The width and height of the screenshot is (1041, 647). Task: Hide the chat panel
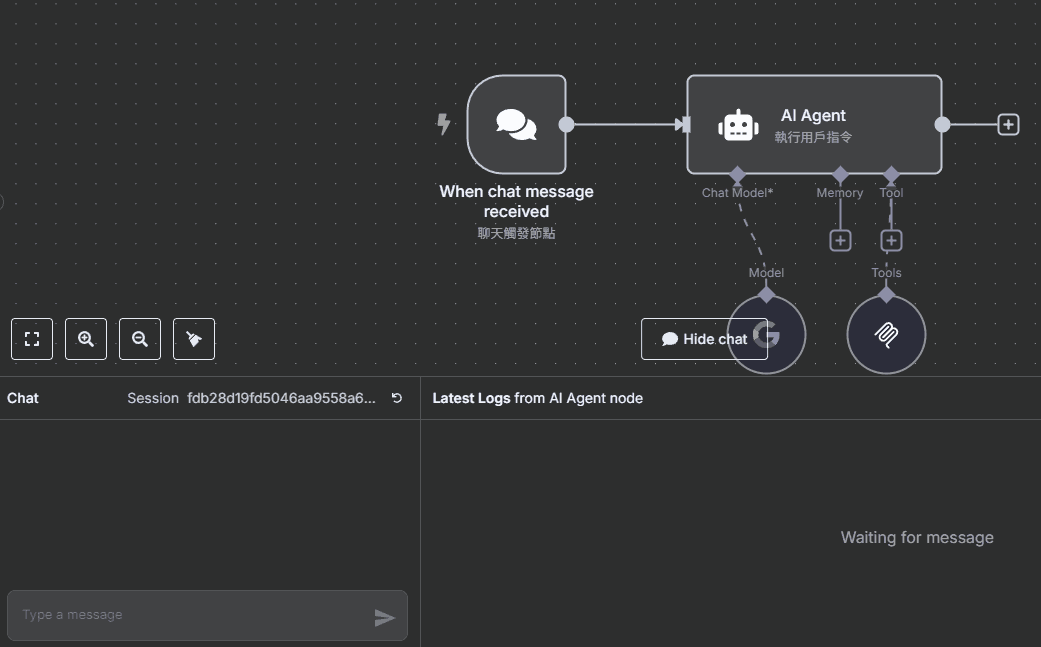click(x=704, y=339)
